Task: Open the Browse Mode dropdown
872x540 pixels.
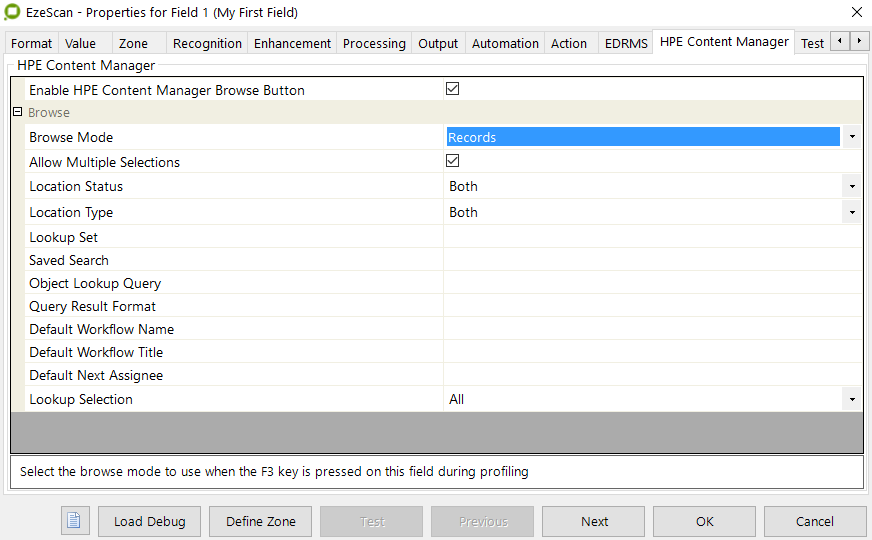Action: click(x=851, y=137)
